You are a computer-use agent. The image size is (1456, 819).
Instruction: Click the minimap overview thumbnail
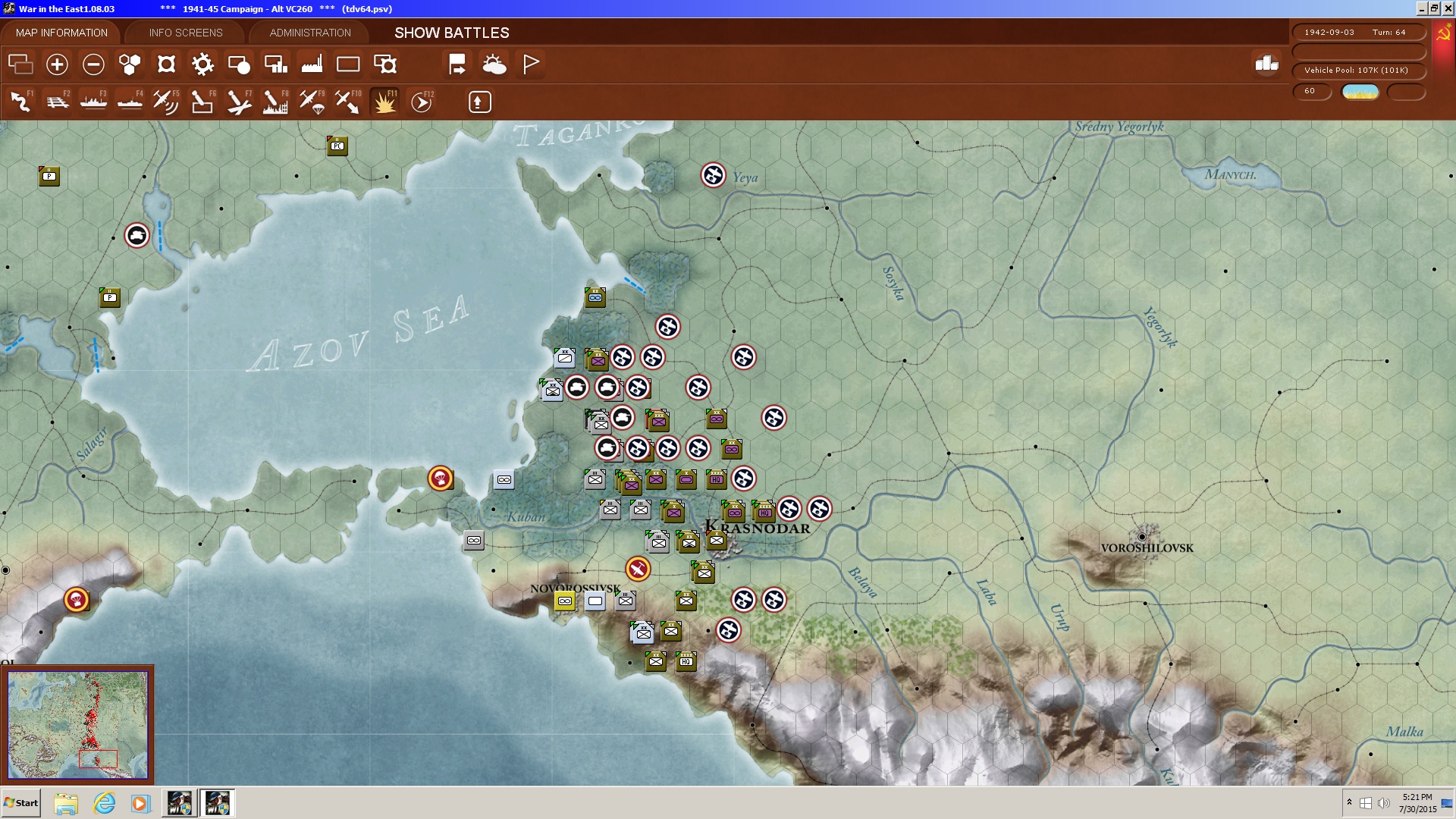pyautogui.click(x=77, y=725)
